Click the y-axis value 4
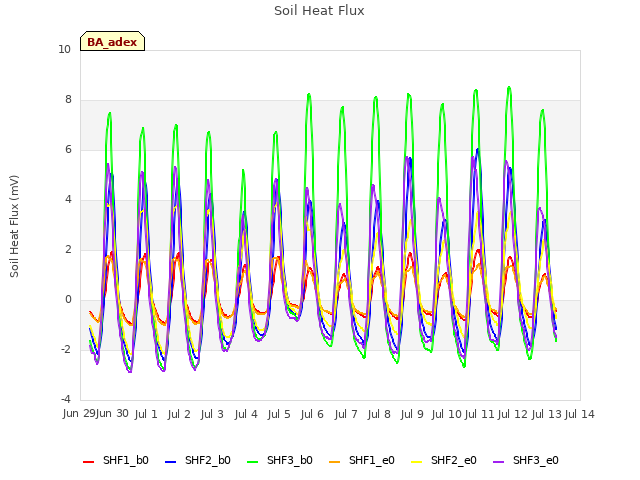Image resolution: width=640 pixels, height=480 pixels. tap(68, 200)
